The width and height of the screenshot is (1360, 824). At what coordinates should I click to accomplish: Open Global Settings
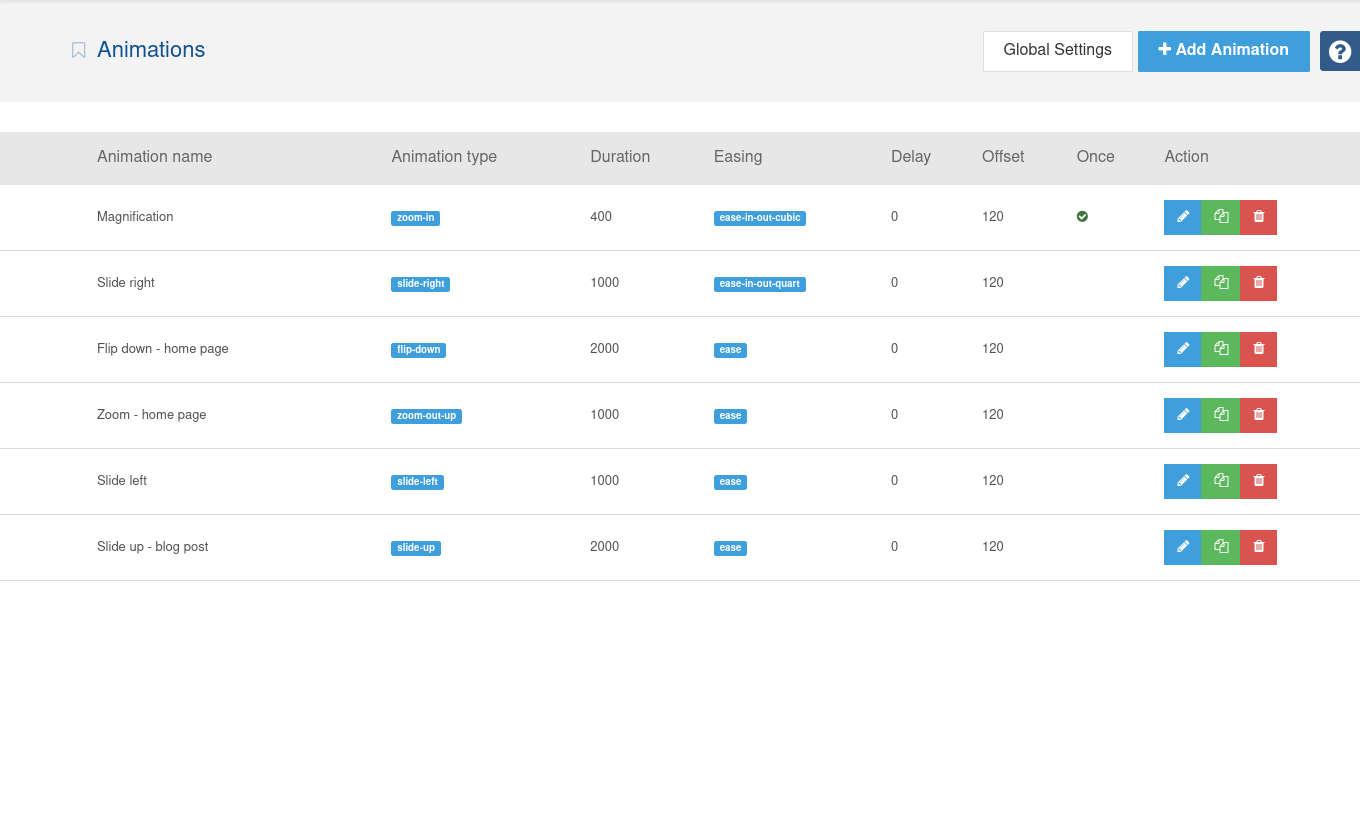pyautogui.click(x=1057, y=51)
